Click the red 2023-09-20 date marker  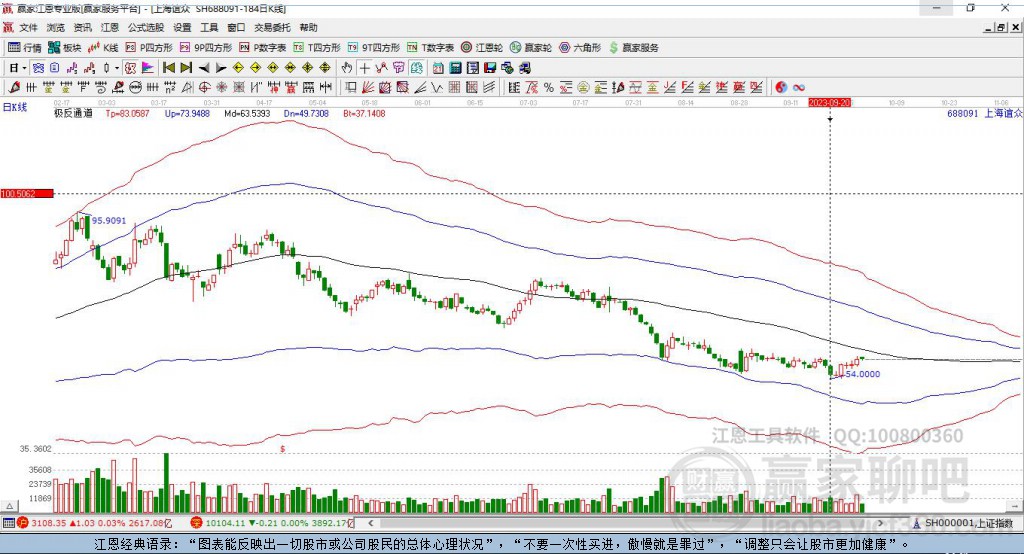coord(829,103)
